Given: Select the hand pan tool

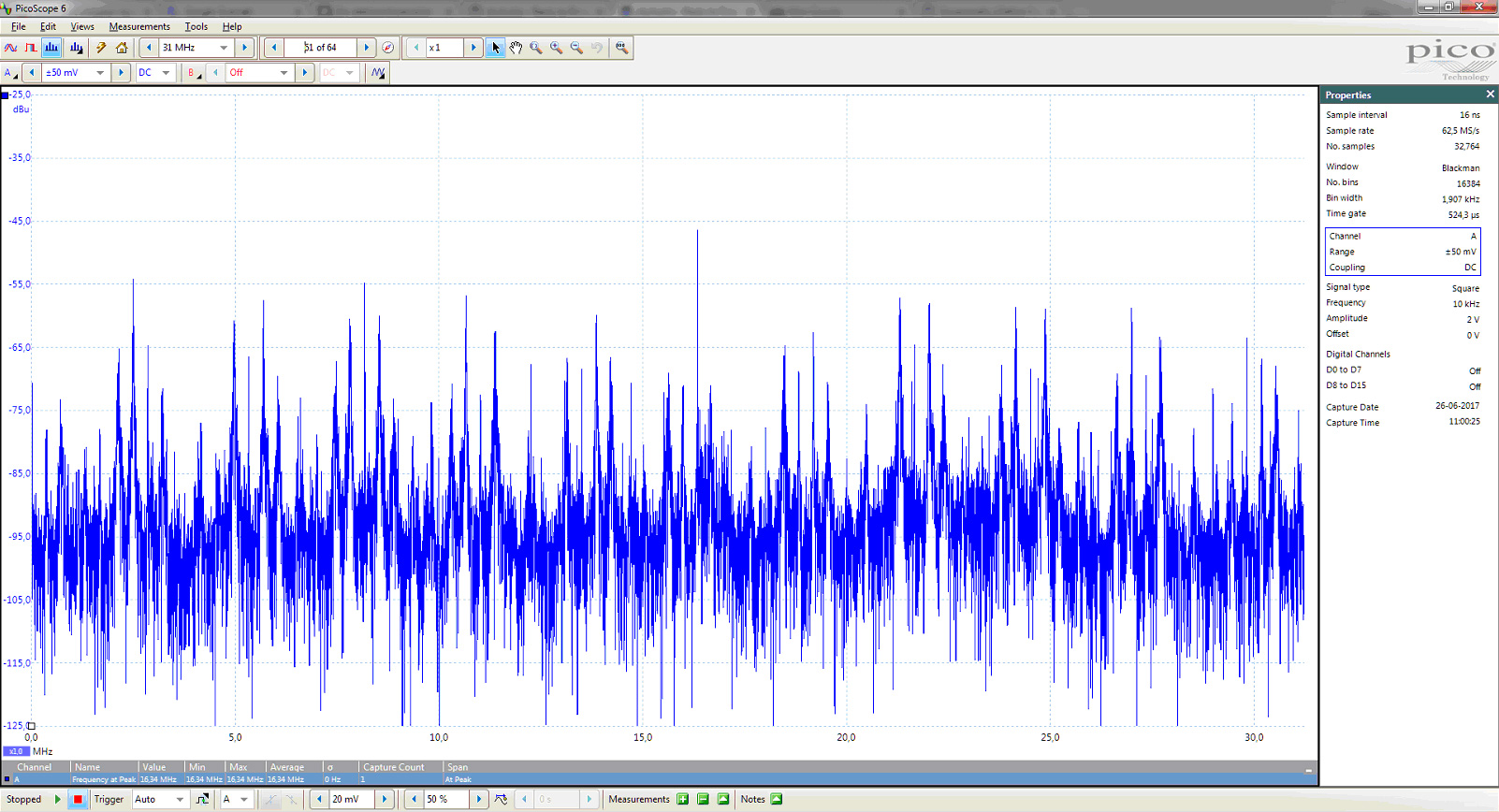Looking at the screenshot, I should 516,48.
